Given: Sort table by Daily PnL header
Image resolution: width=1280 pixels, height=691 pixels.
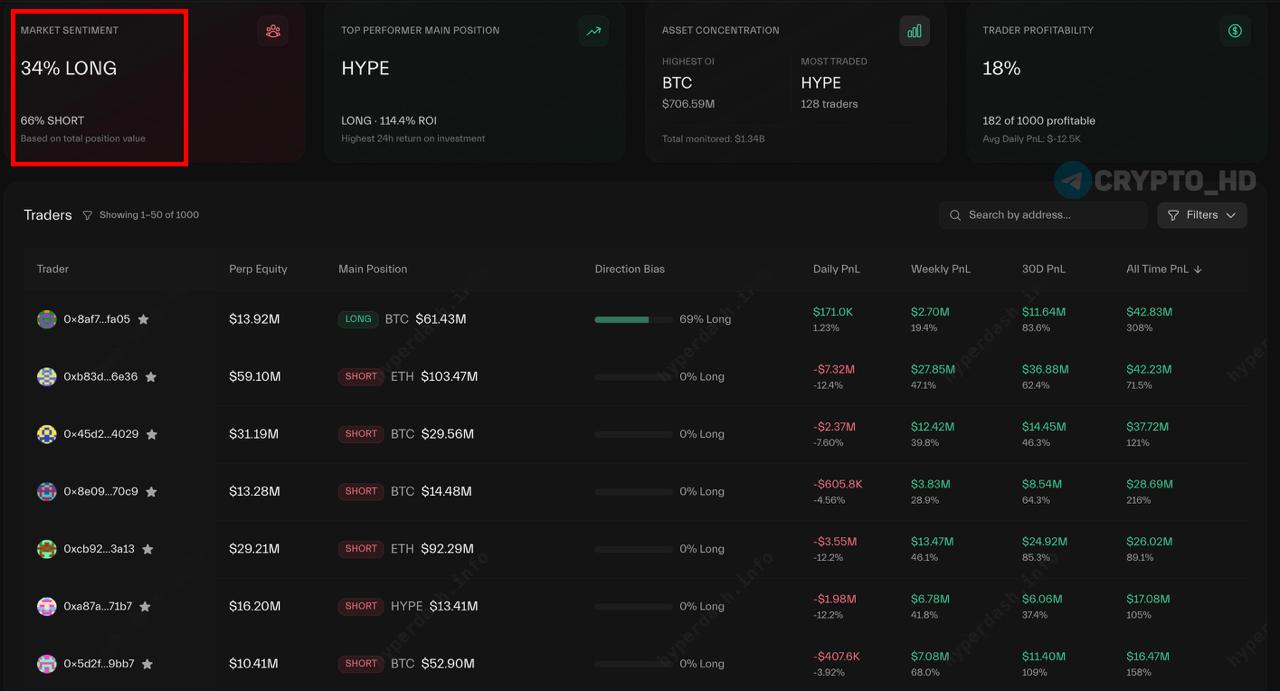Looking at the screenshot, I should click(836, 269).
